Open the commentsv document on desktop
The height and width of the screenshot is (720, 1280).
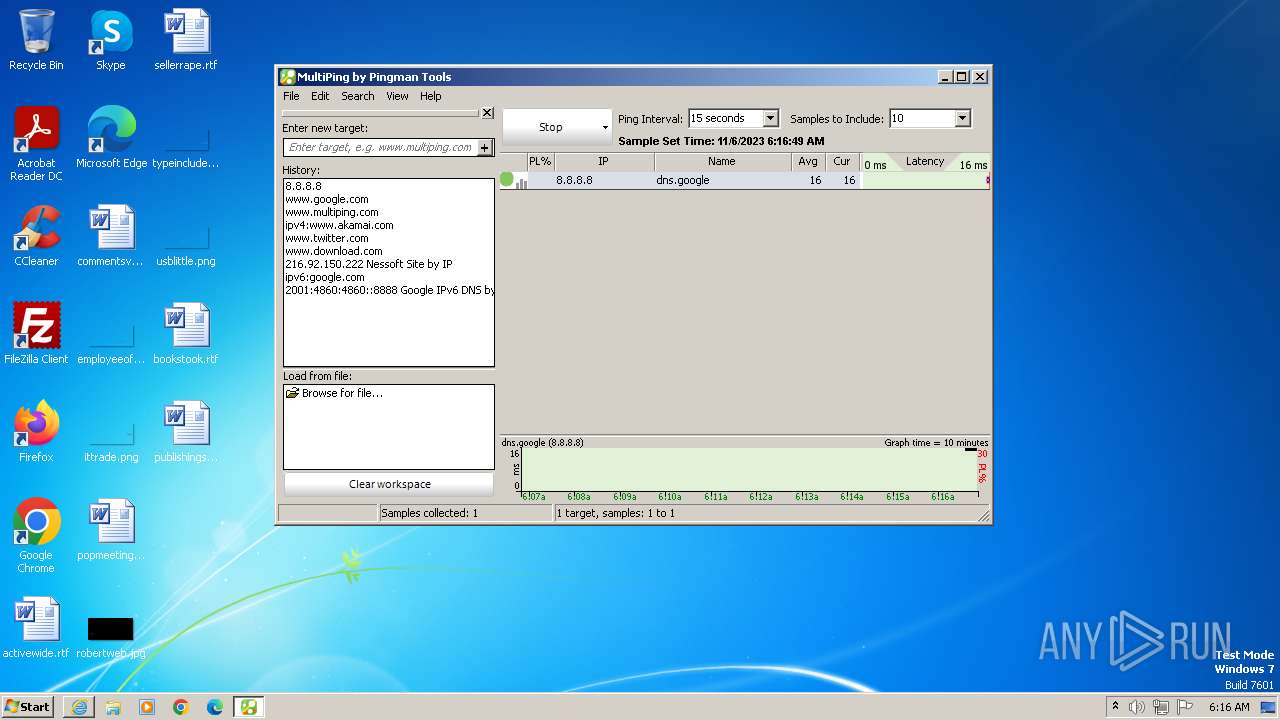[111, 236]
